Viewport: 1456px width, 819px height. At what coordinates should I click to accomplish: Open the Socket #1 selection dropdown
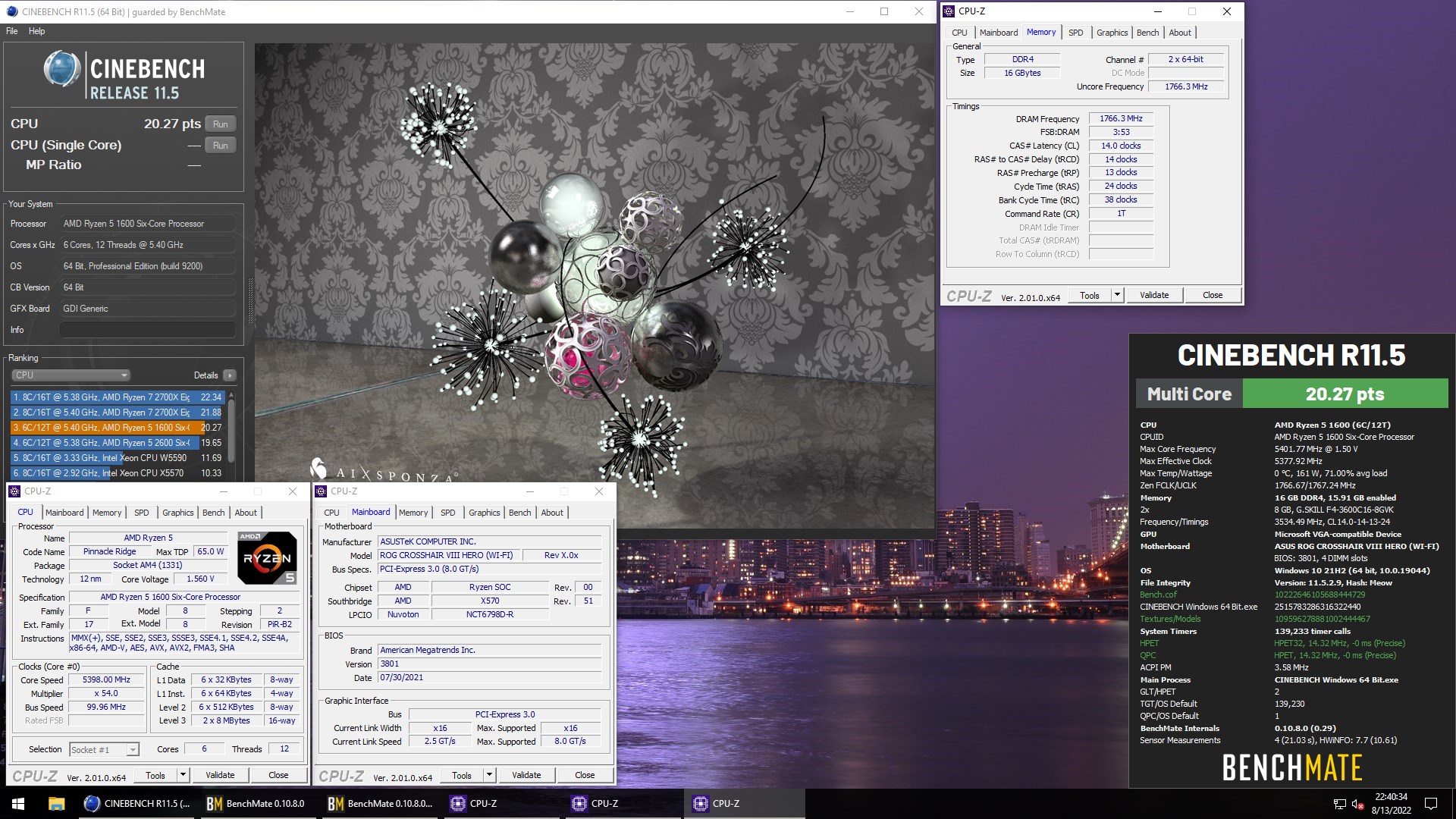[x=105, y=749]
